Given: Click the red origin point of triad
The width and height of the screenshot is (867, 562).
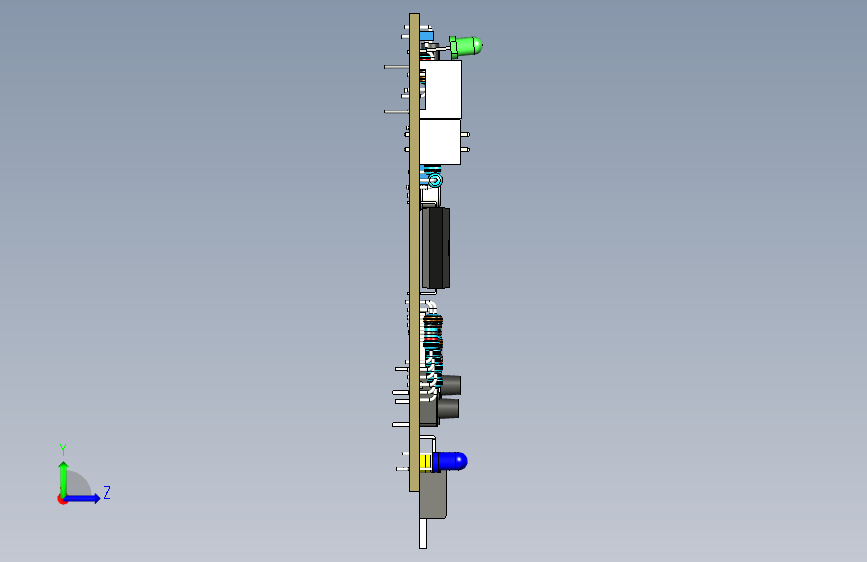Looking at the screenshot, I should (62, 499).
